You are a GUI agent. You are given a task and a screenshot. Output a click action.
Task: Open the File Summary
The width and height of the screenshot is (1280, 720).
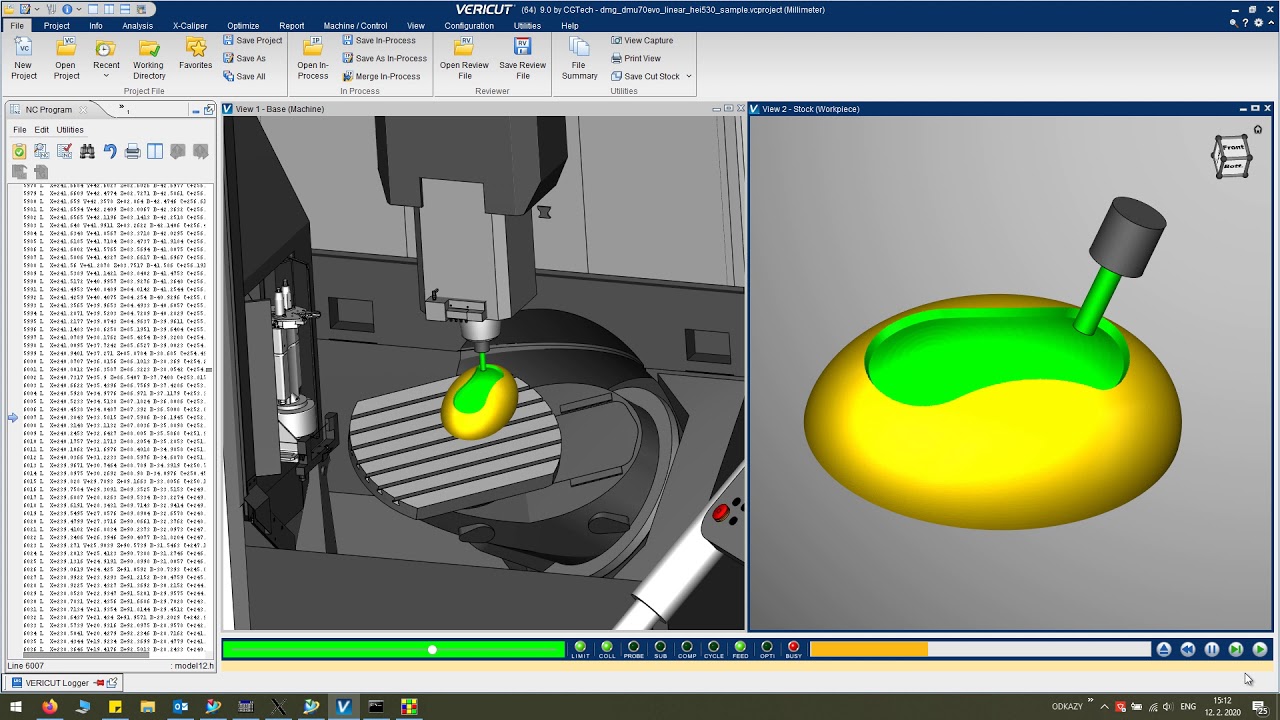click(579, 59)
